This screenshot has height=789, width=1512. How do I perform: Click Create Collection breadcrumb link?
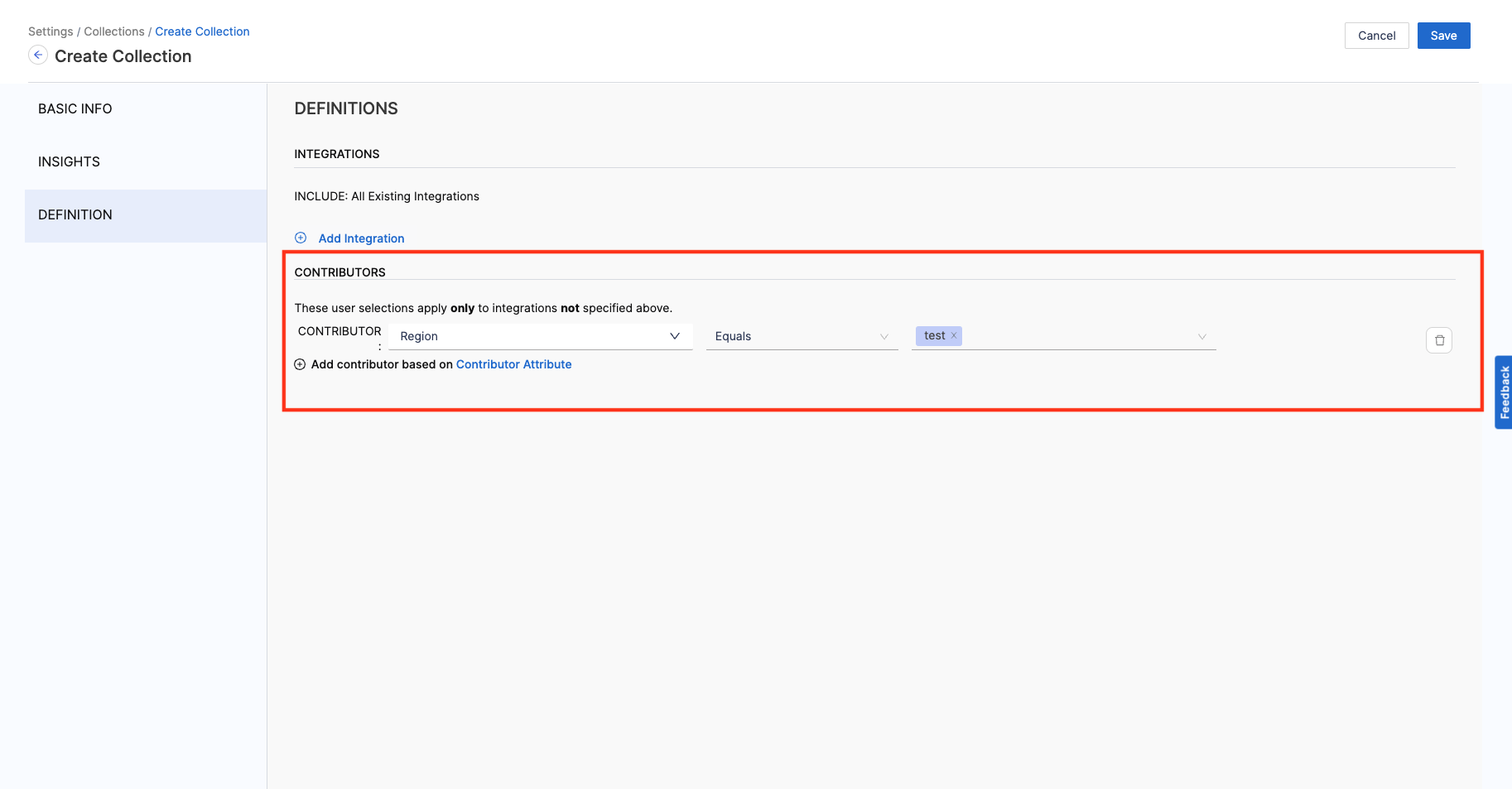click(x=202, y=31)
